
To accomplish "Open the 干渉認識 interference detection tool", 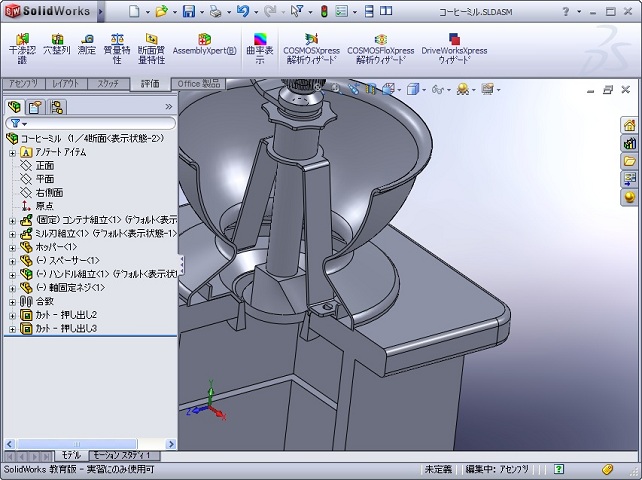I will point(23,49).
